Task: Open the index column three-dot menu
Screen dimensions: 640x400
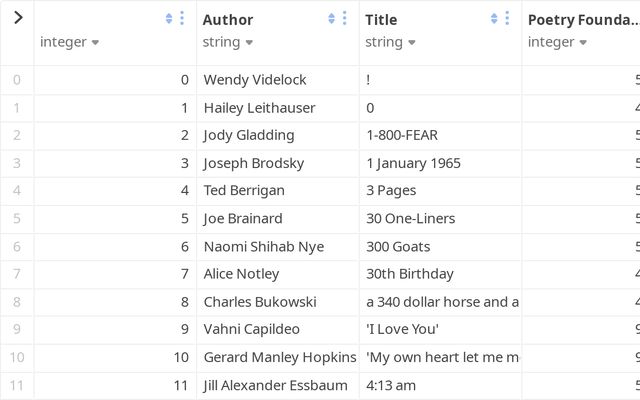Action: 182,18
